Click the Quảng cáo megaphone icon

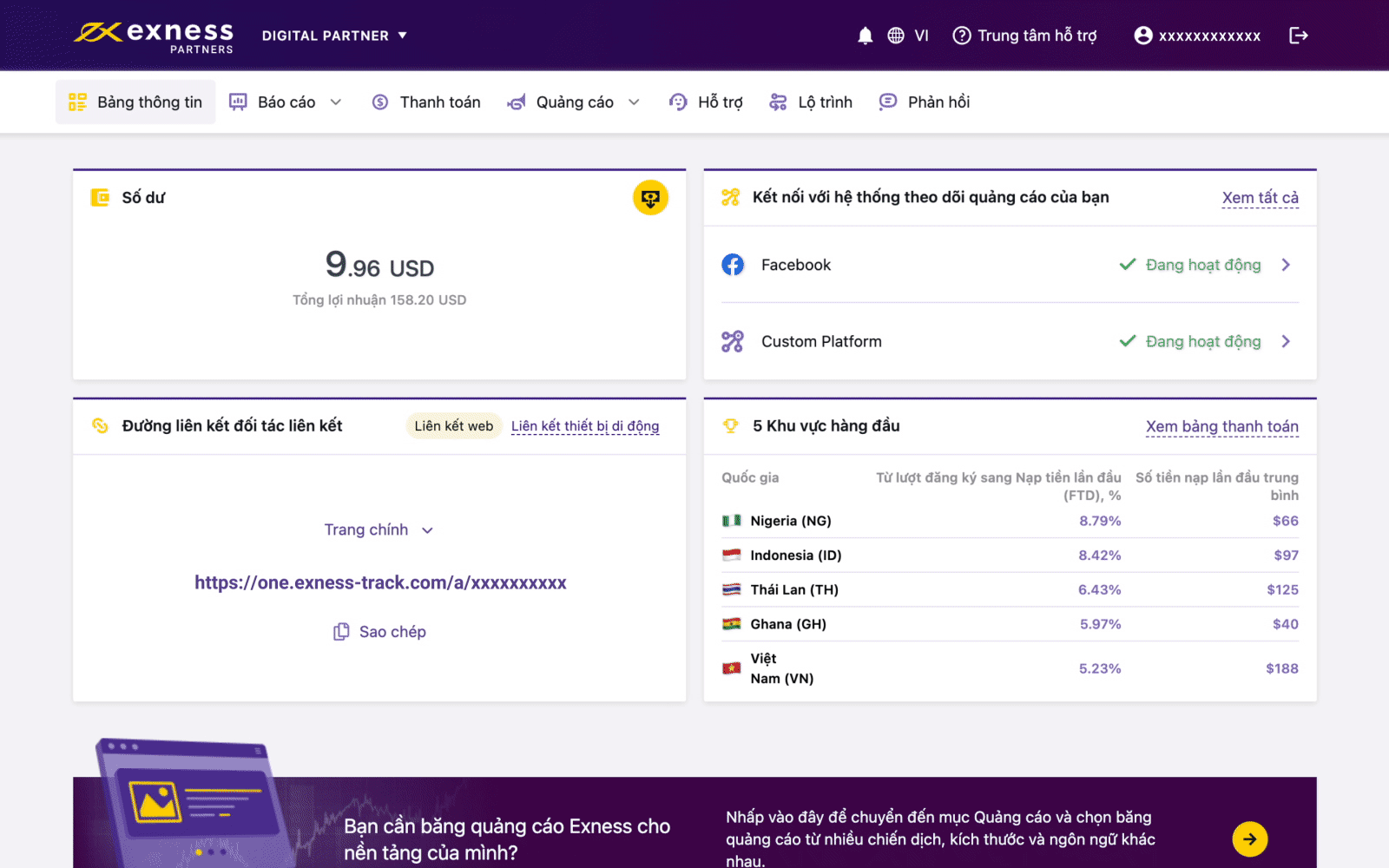[517, 102]
